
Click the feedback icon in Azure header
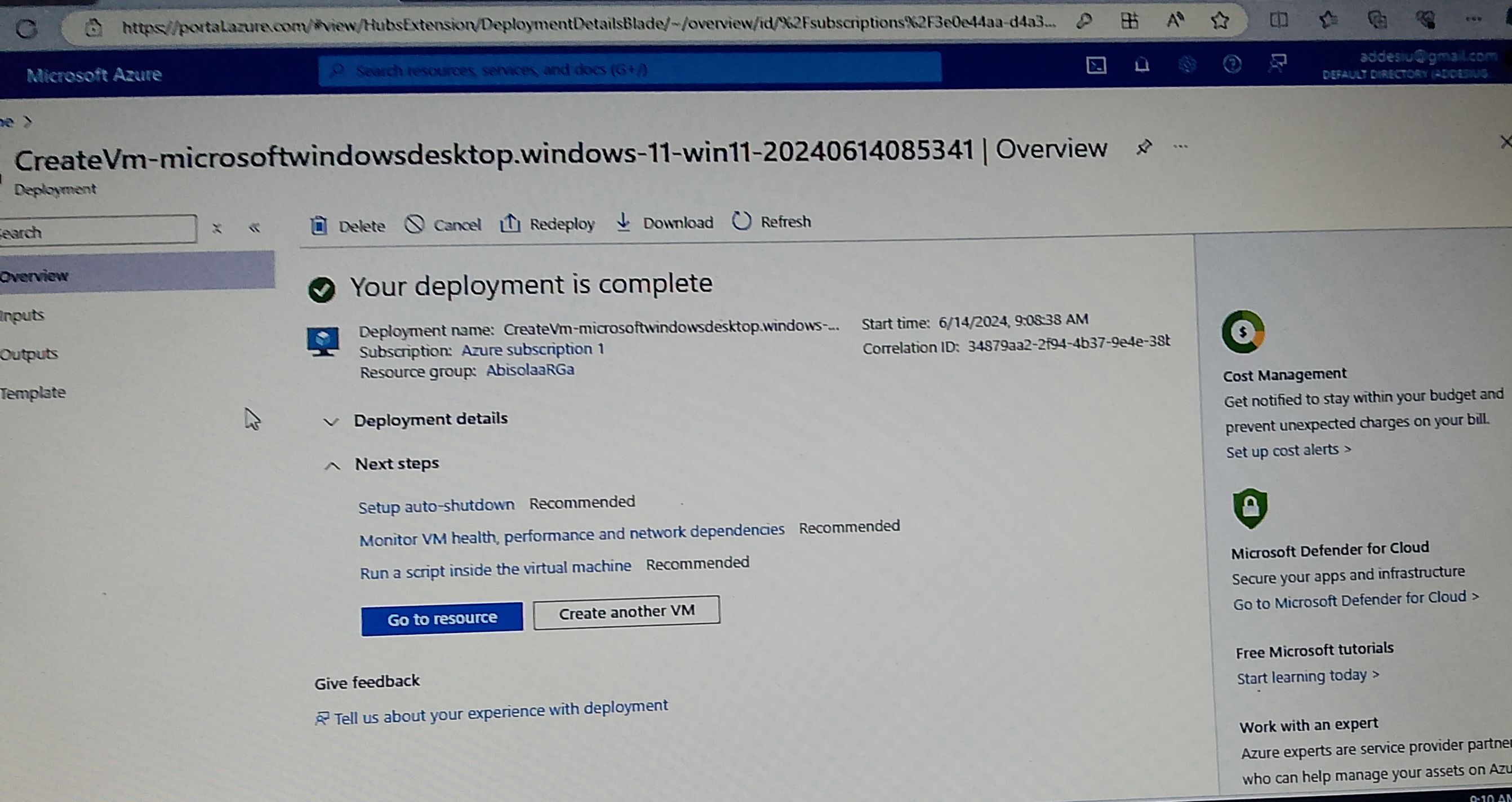[1277, 63]
